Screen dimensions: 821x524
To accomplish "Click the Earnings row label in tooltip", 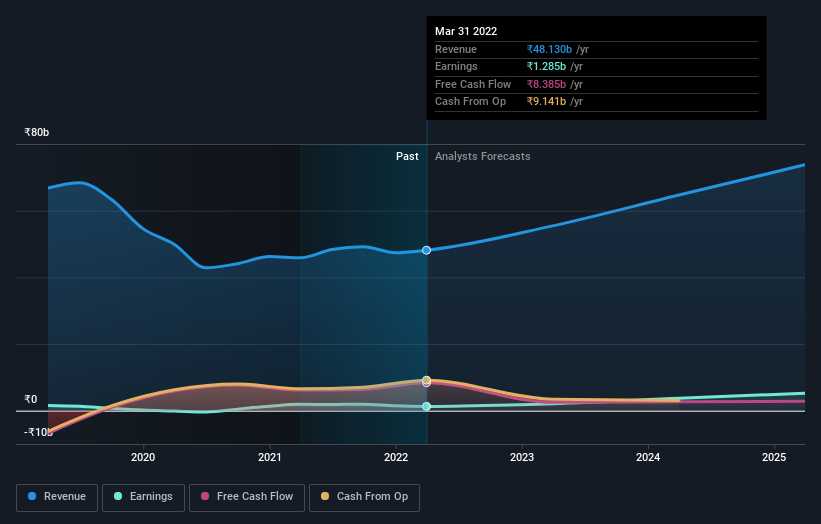I will coord(456,66).
